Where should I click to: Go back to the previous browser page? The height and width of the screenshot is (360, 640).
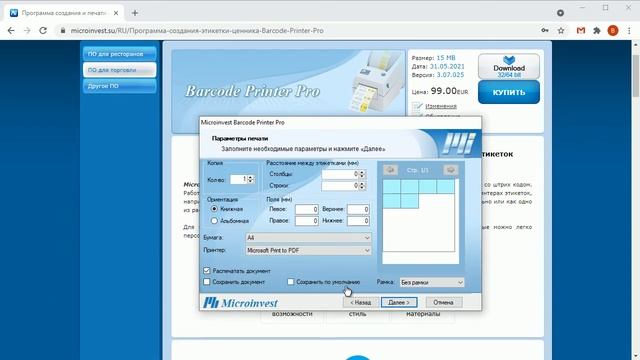coord(11,31)
